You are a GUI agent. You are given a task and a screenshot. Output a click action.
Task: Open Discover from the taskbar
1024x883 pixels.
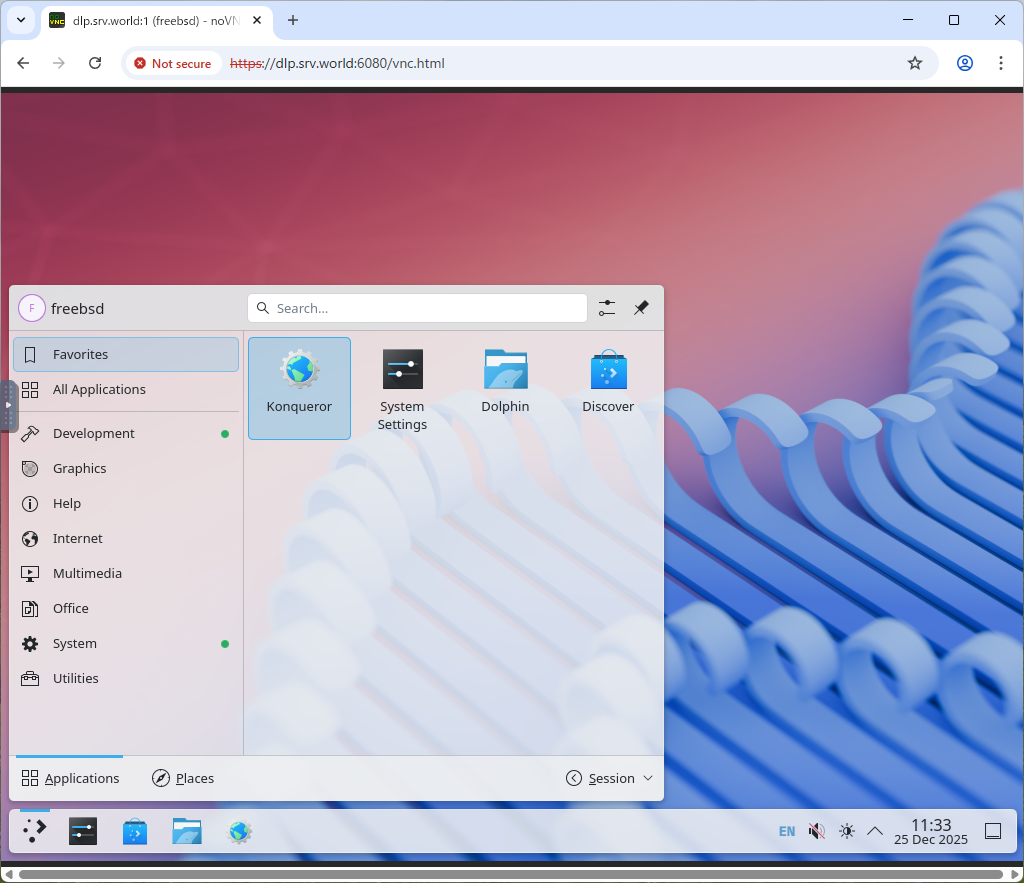coord(135,831)
